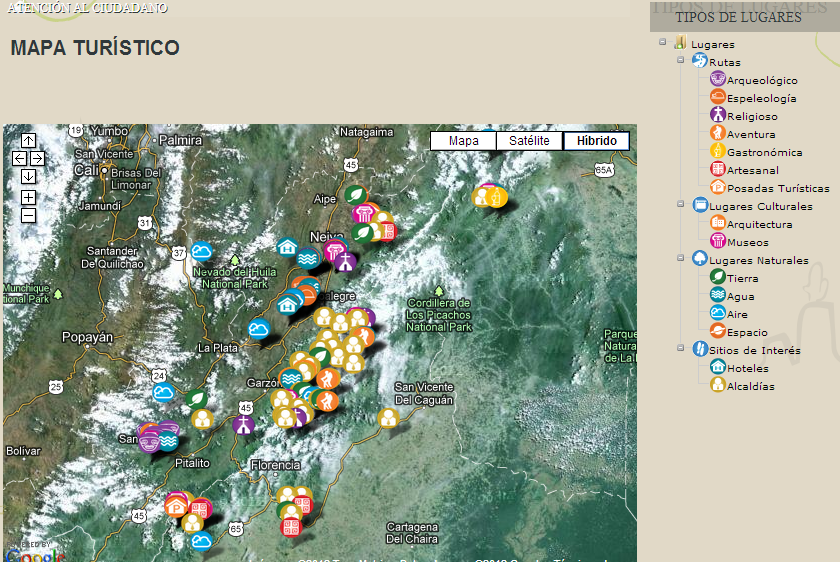Click the Arqueológico icon in the places tree
This screenshot has width=840, height=562.
717,79
